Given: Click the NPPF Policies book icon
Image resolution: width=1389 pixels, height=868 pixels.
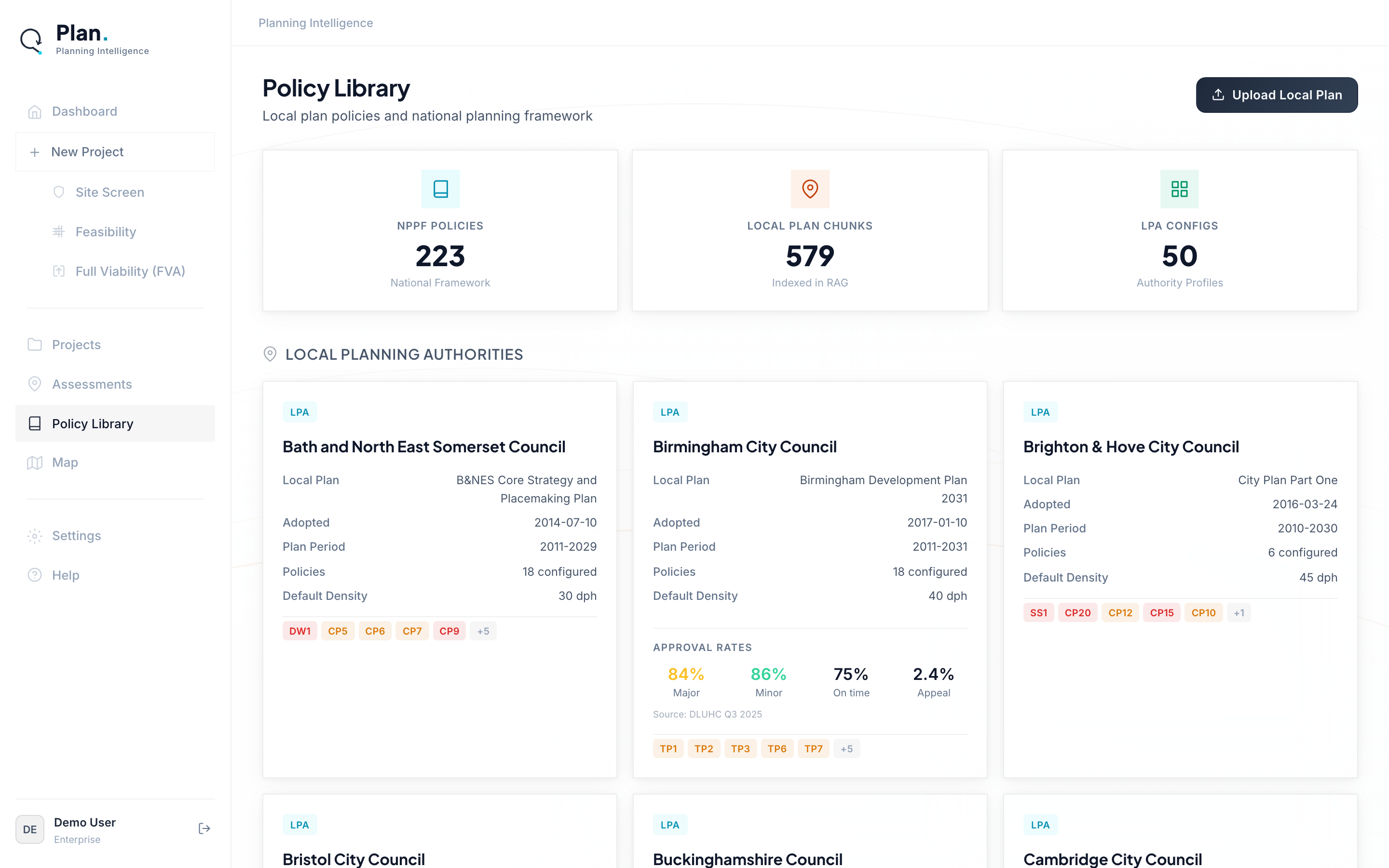Looking at the screenshot, I should click(x=440, y=188).
